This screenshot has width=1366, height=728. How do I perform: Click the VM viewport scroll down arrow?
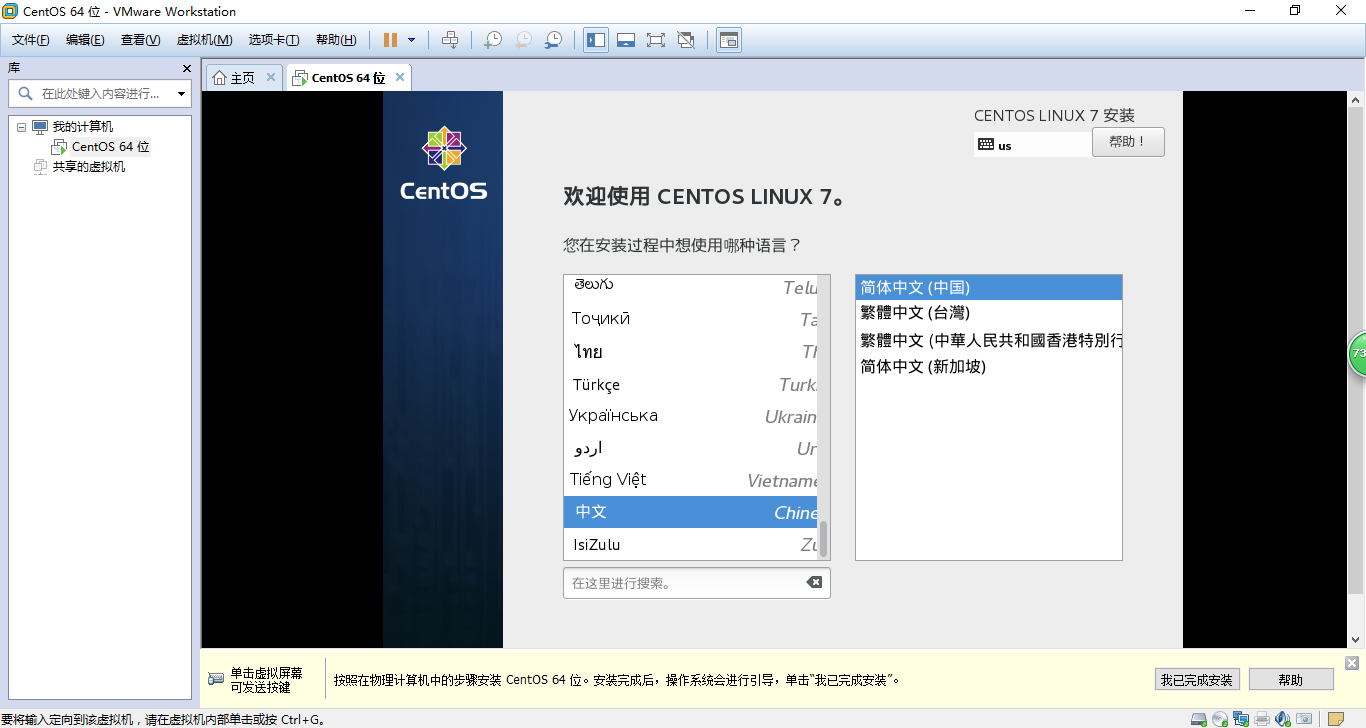tap(1356, 640)
